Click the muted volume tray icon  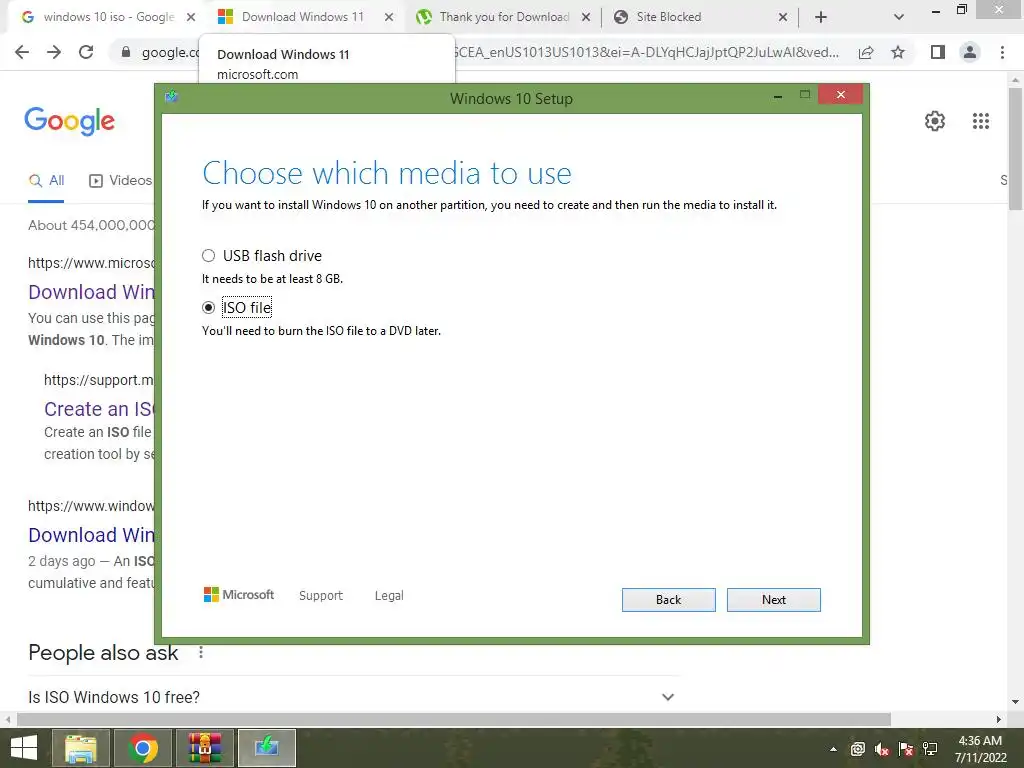(x=882, y=749)
